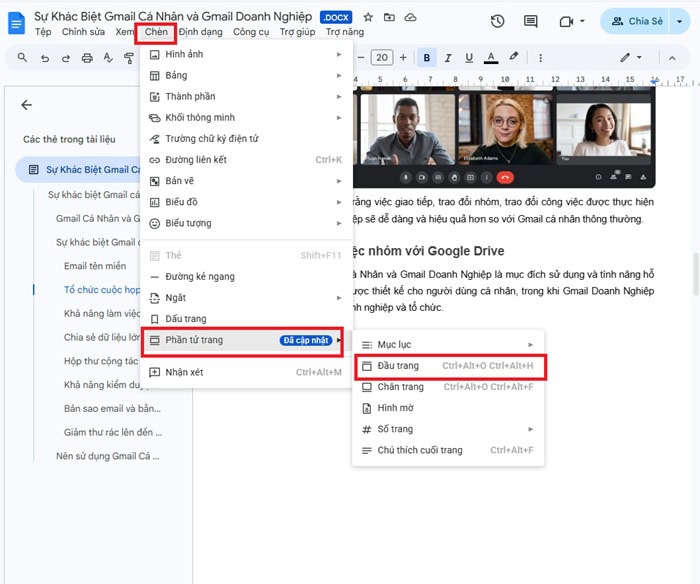Open the text color picker
This screenshot has height=584, width=700.
491,58
